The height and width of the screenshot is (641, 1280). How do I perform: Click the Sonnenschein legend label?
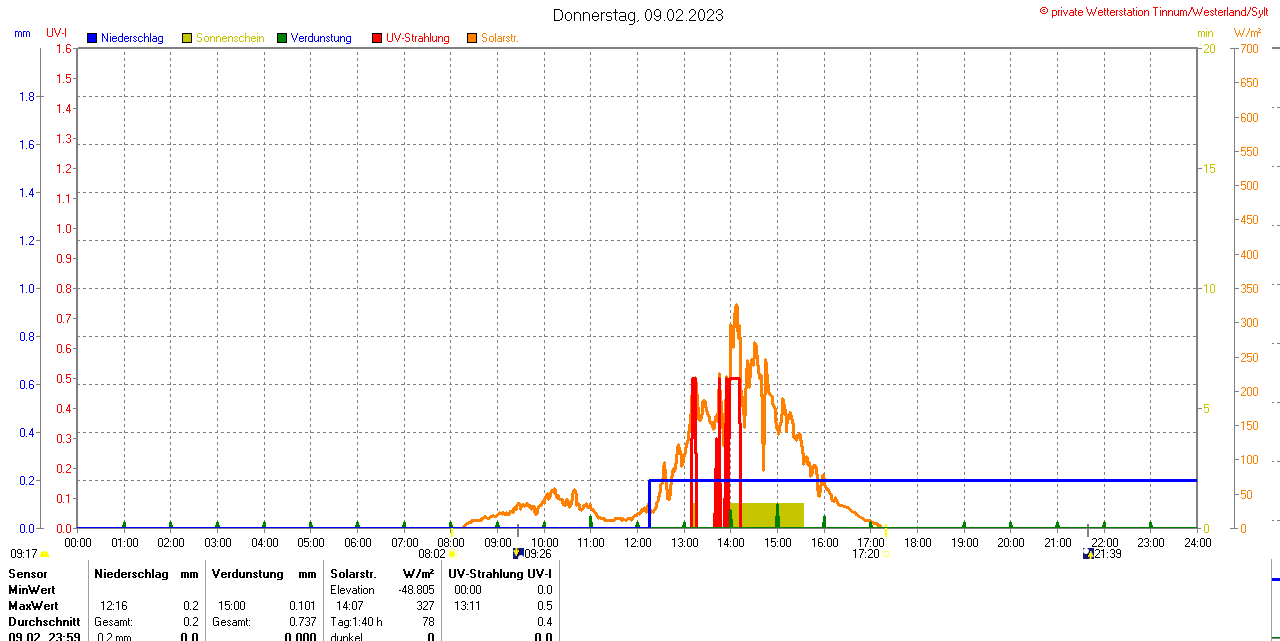click(x=230, y=38)
